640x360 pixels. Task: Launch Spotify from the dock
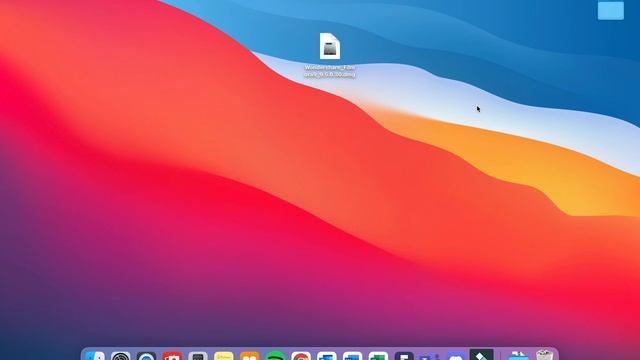pyautogui.click(x=276, y=356)
